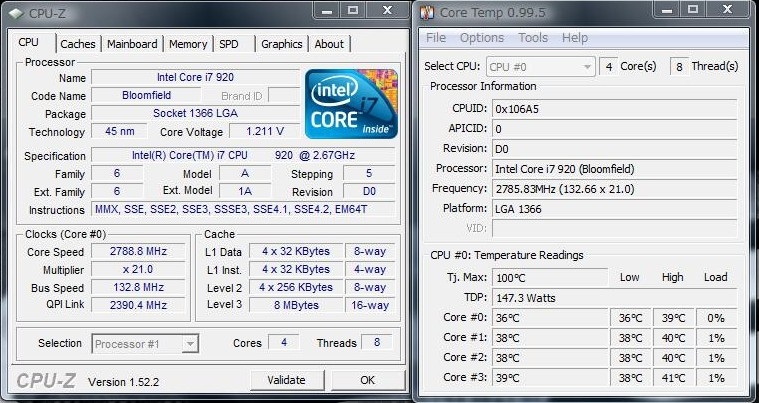The image size is (759, 403).
Task: Click the Core Temp title bar icon
Action: [x=427, y=12]
